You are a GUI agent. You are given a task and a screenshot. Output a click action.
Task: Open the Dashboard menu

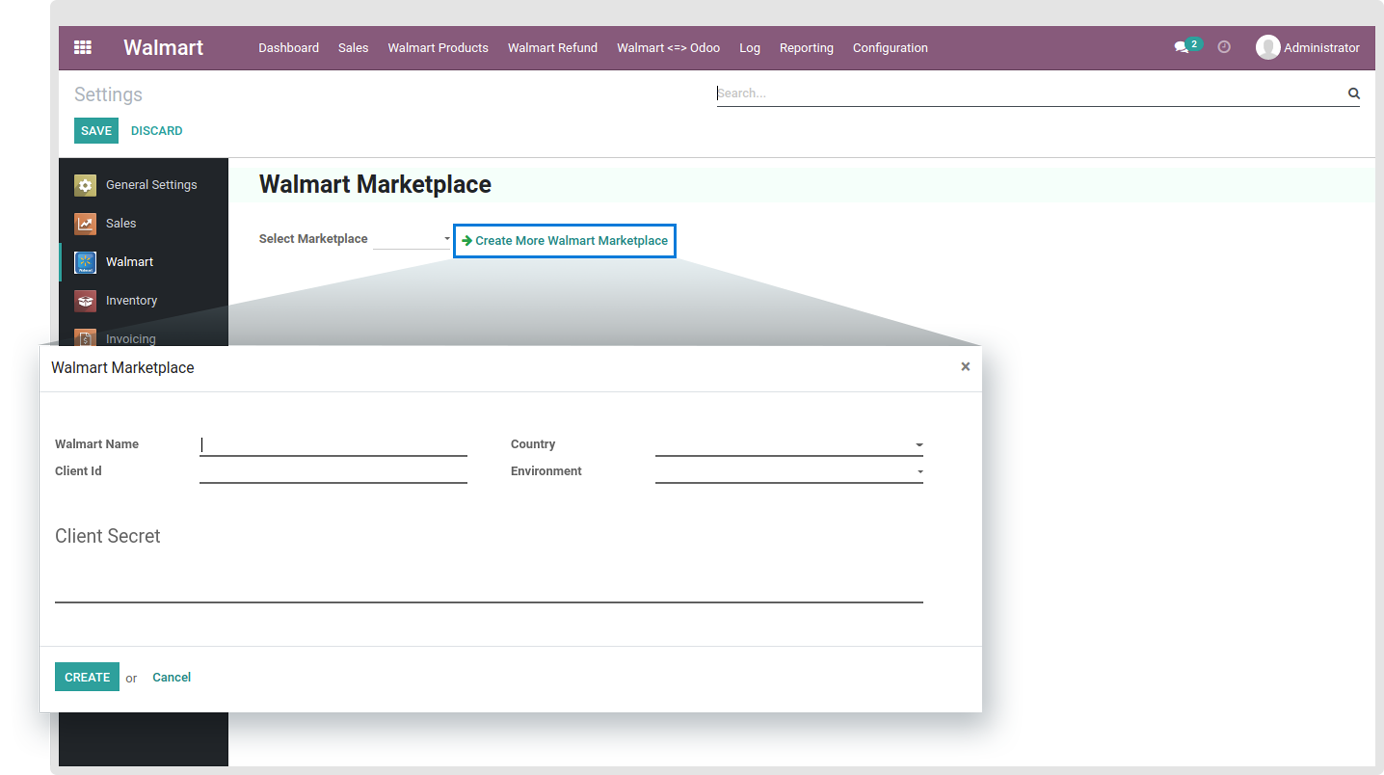pyautogui.click(x=288, y=48)
